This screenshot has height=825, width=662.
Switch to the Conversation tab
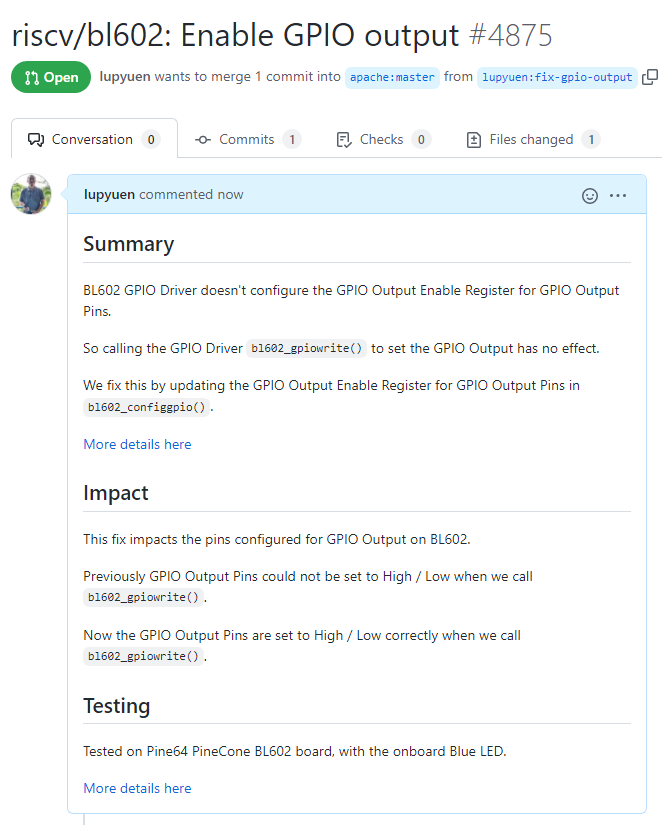(x=93, y=139)
